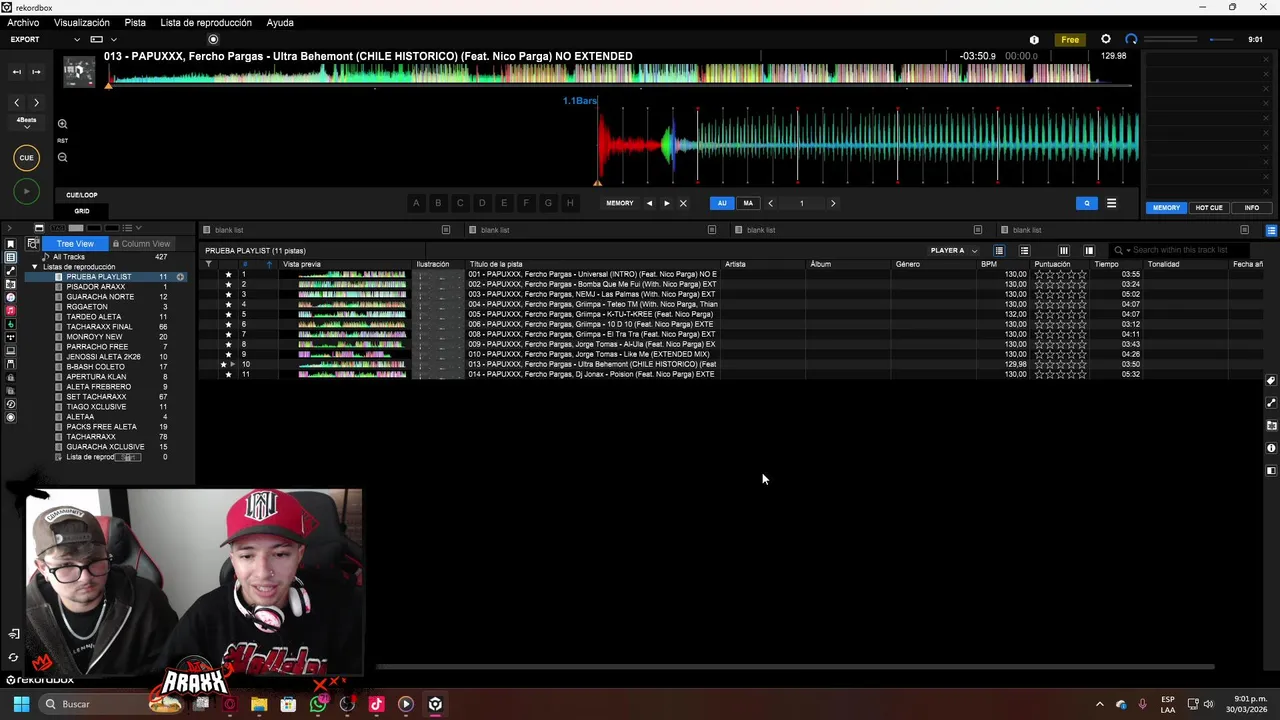Go to next memory cue arrow
The image size is (1280, 720).
pos(667,203)
